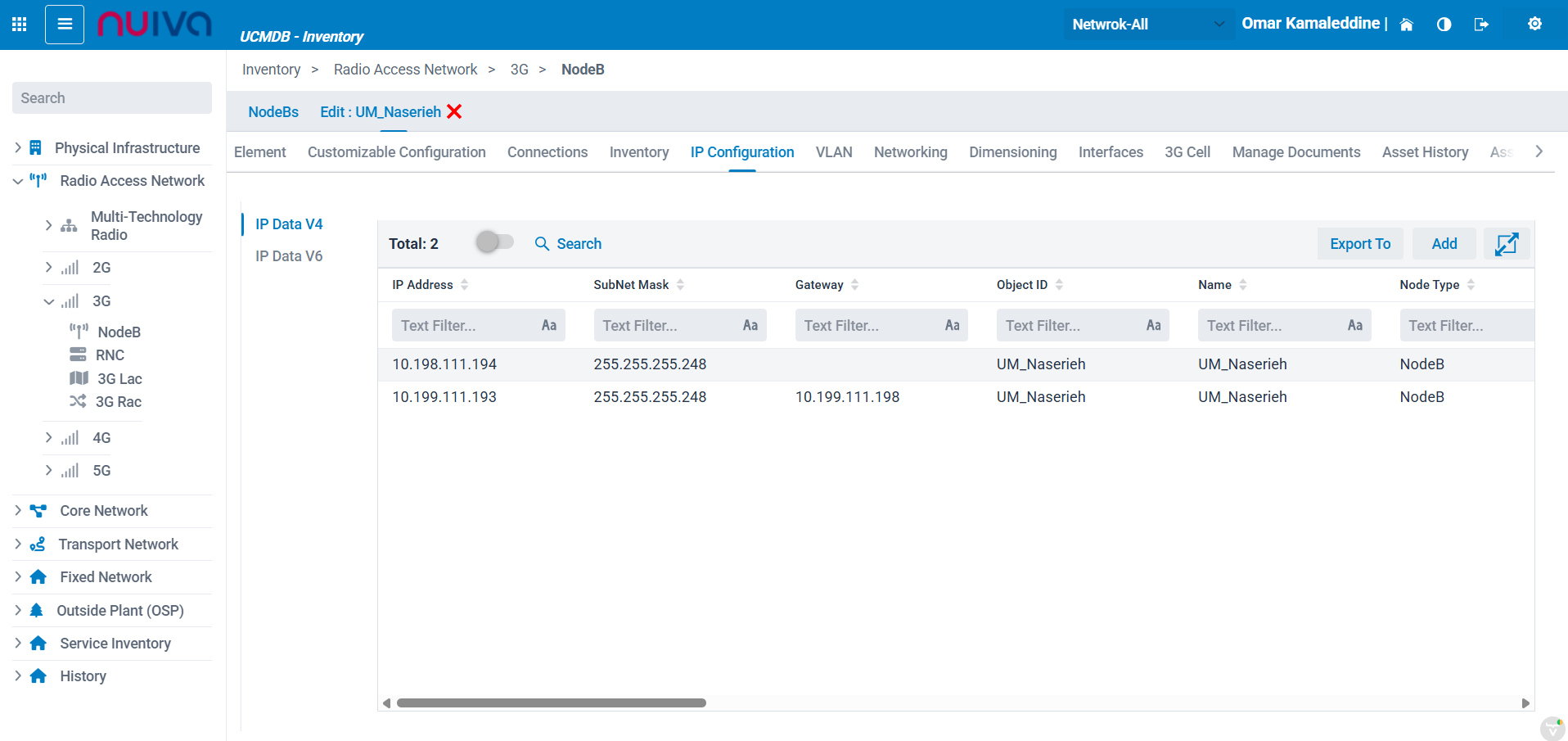Viewport: 1568px width, 741px height.
Task: Switch to the VLAN tab
Action: [833, 152]
